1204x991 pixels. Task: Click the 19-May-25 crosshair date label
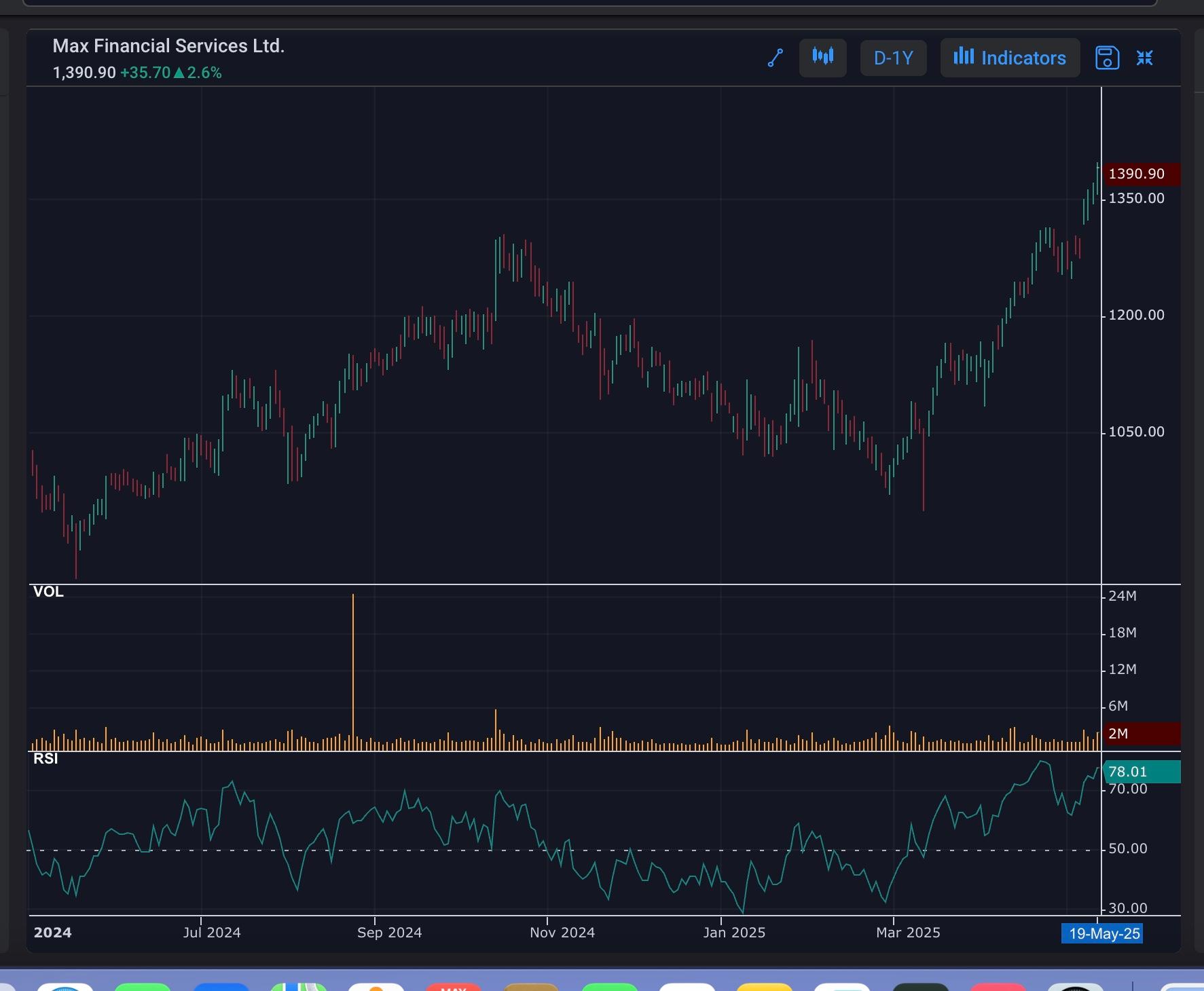(1102, 933)
